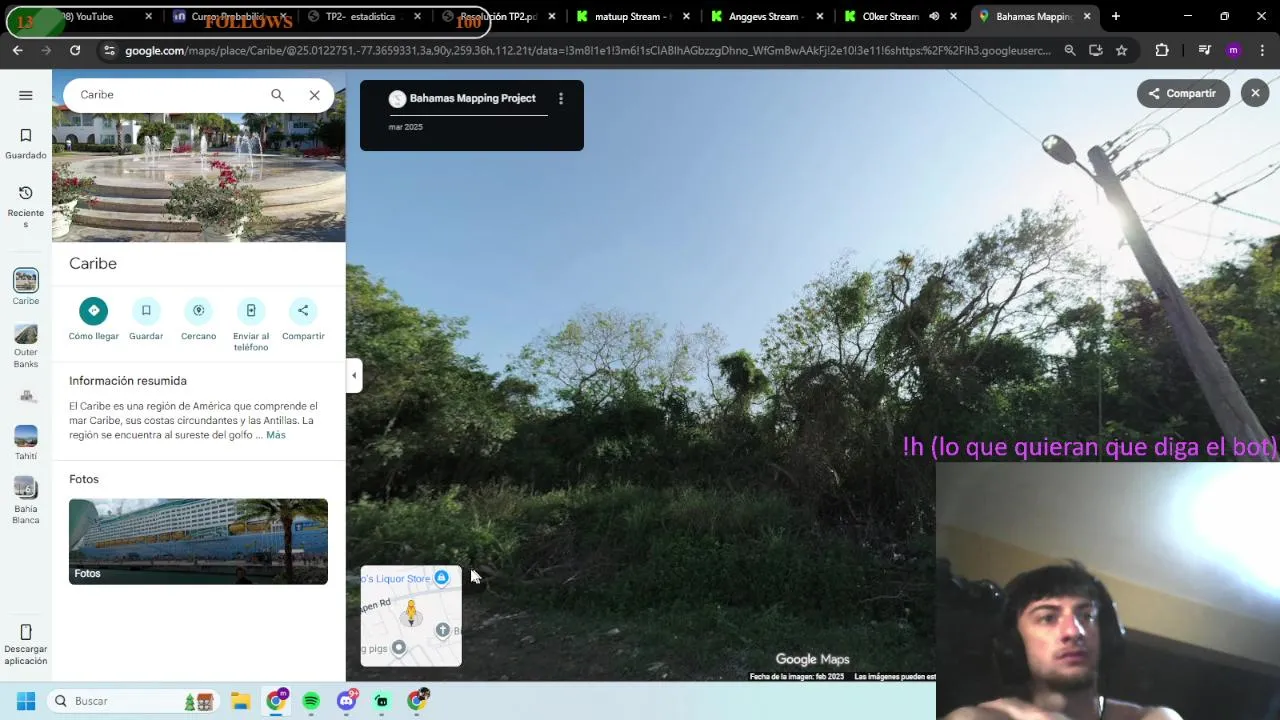Open the three-dot menu on Street View card
Viewport: 1280px width, 720px height.
click(561, 99)
